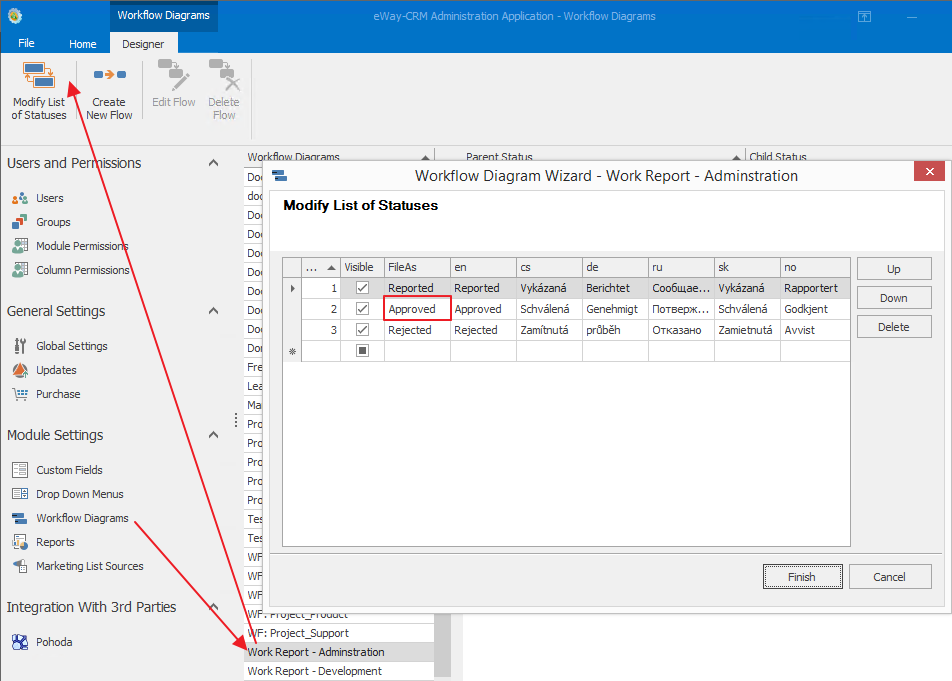Uncheck Visible for the Rejected status
The width and height of the screenshot is (952, 681).
(362, 330)
